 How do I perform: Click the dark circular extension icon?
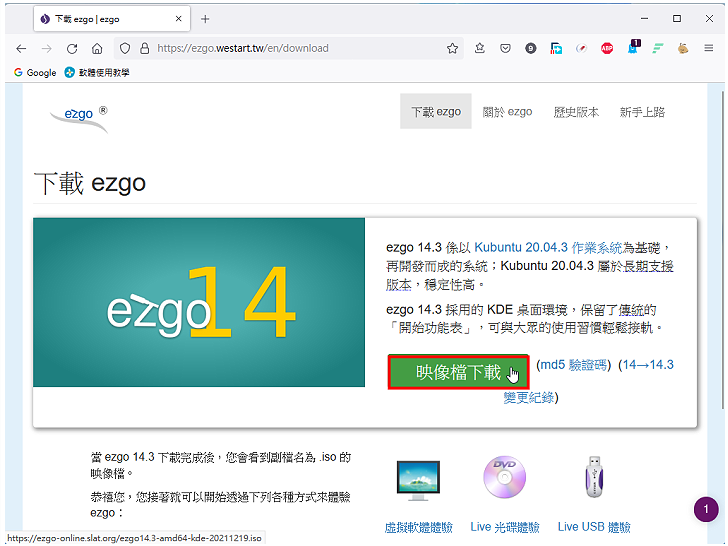(531, 48)
